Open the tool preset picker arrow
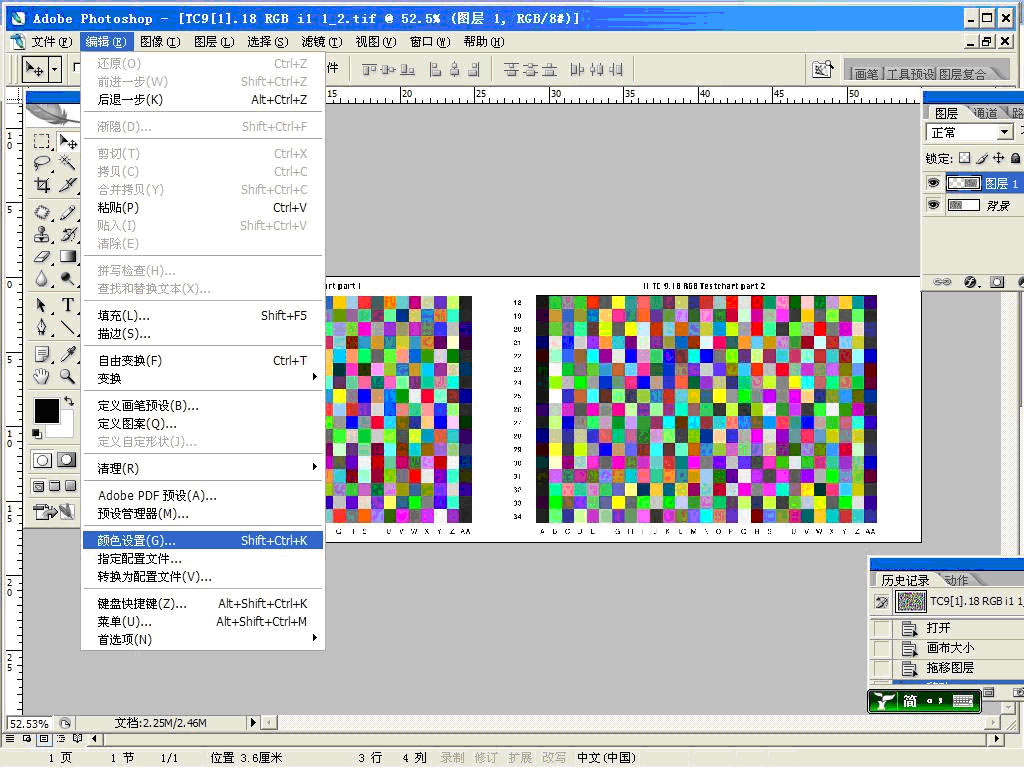Viewport: 1024px width, 768px height. coord(55,69)
